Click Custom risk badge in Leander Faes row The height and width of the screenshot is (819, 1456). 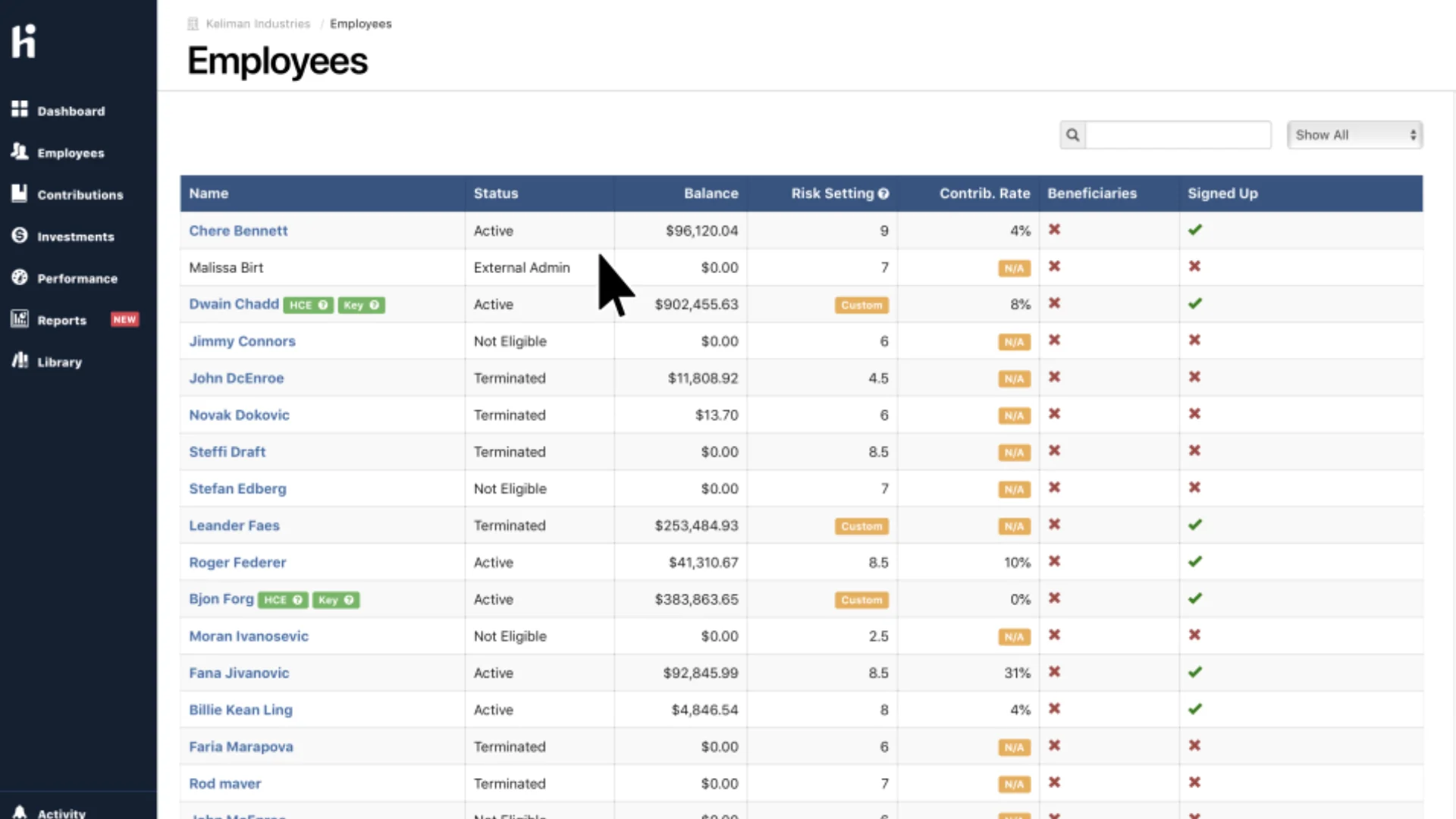(x=861, y=526)
